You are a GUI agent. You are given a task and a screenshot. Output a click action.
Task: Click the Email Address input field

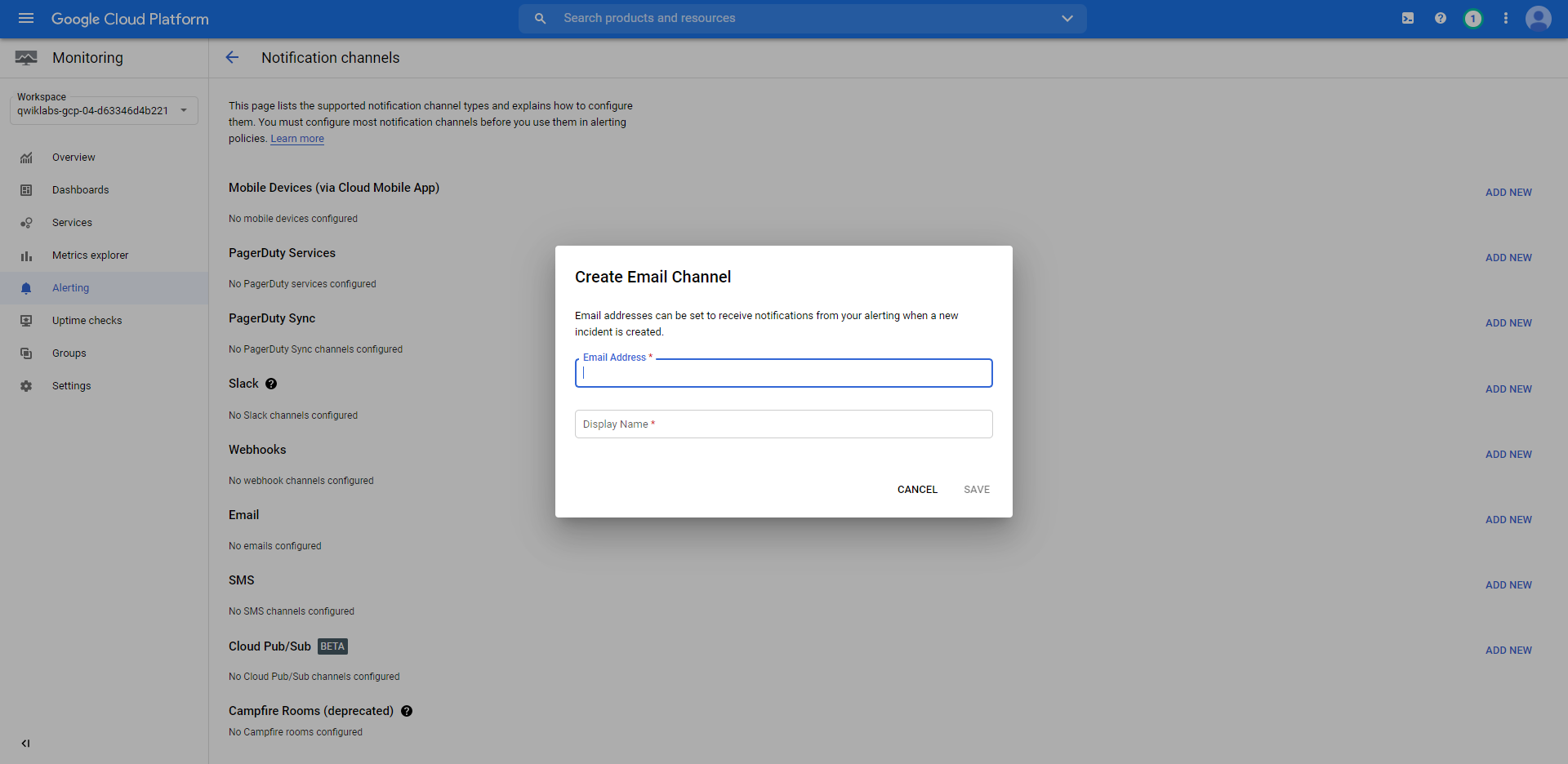click(x=784, y=373)
